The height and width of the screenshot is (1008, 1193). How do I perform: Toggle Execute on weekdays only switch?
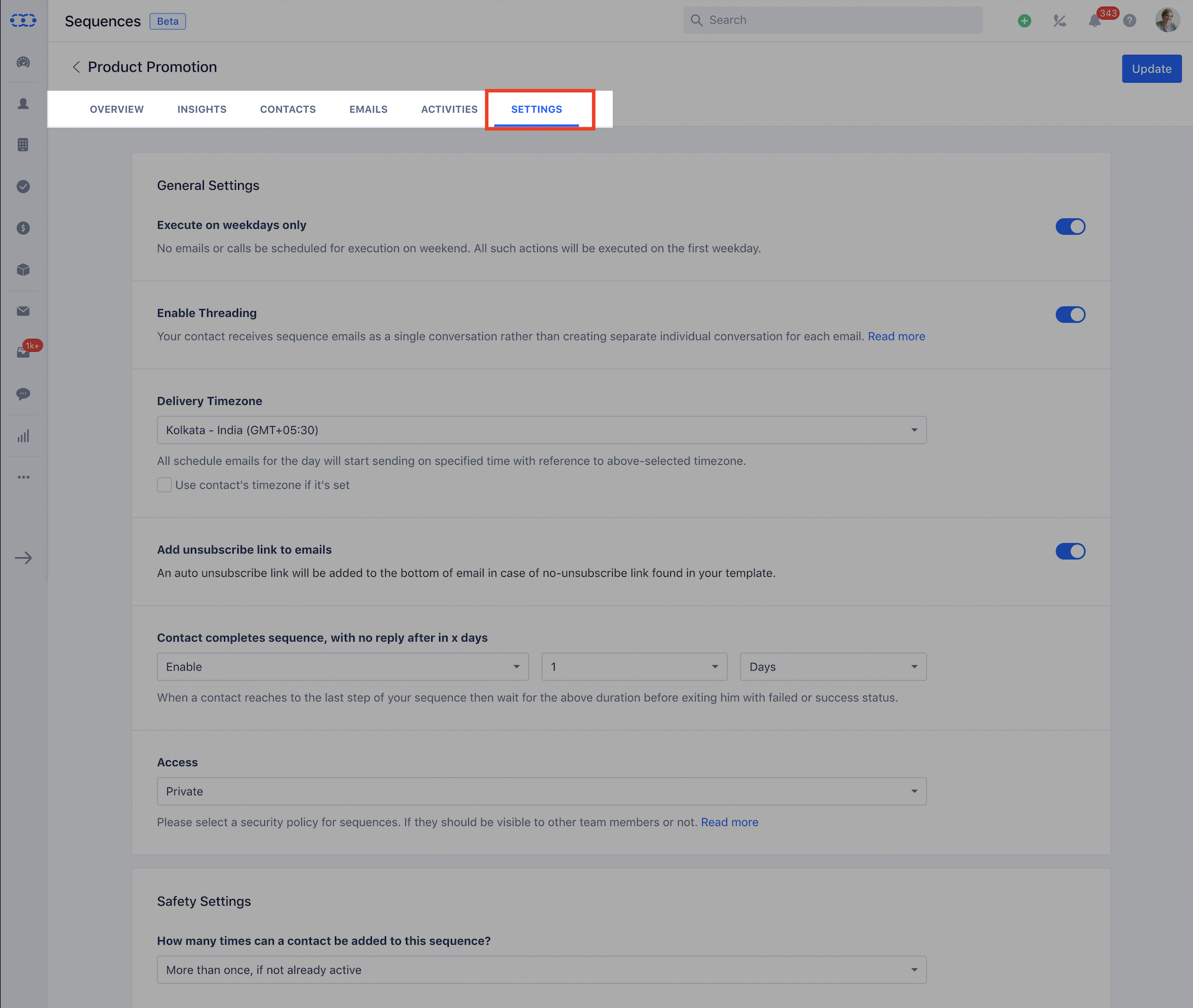(x=1070, y=227)
